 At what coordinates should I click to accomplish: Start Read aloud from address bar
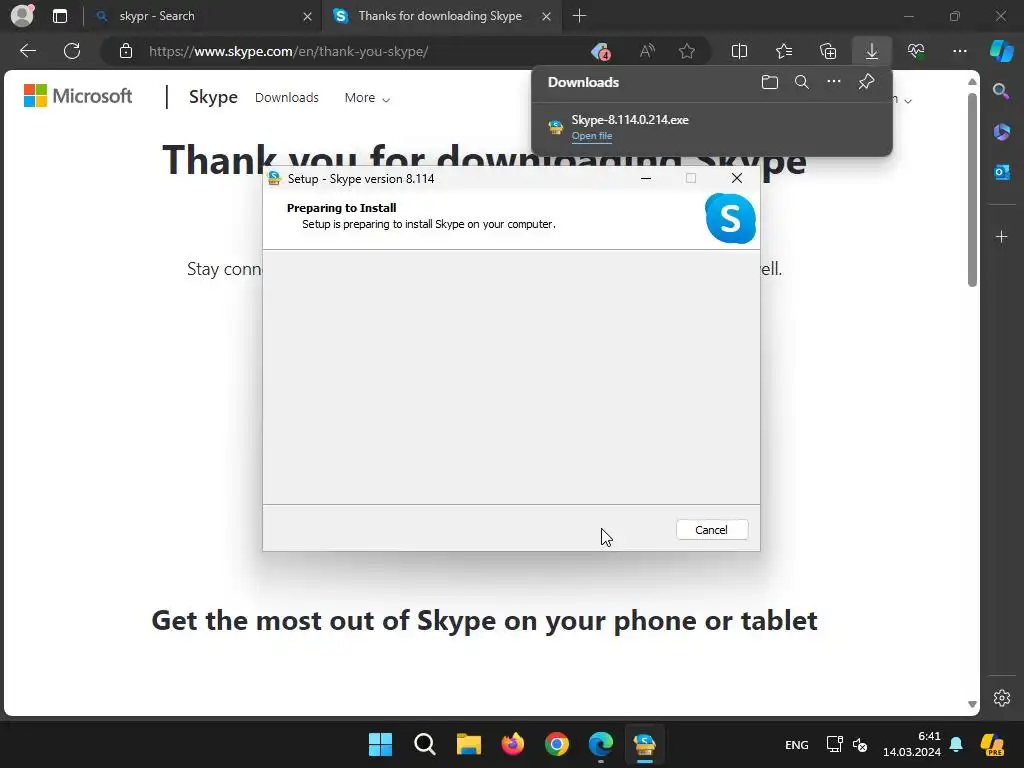[x=647, y=51]
